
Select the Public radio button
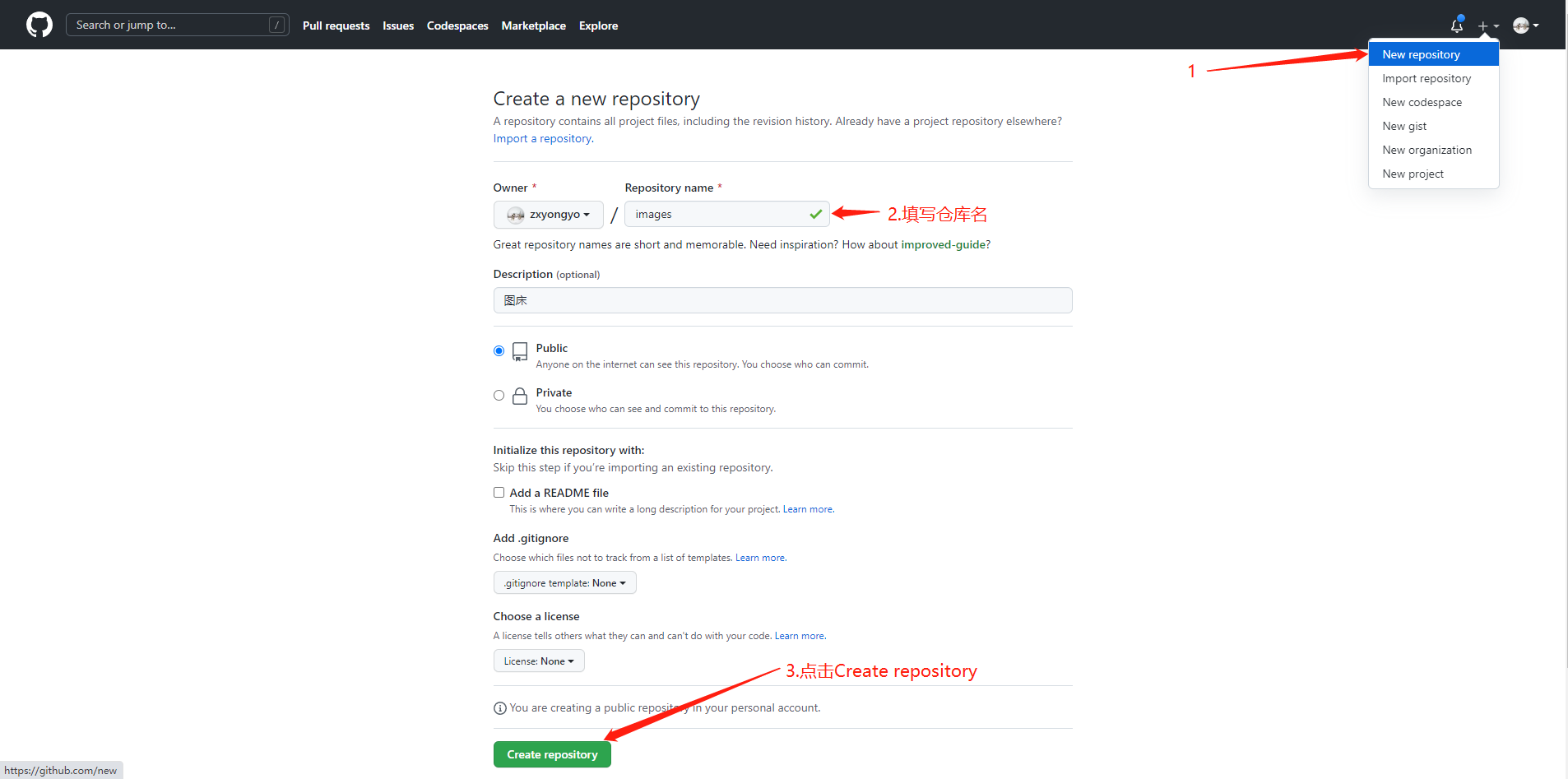499,351
